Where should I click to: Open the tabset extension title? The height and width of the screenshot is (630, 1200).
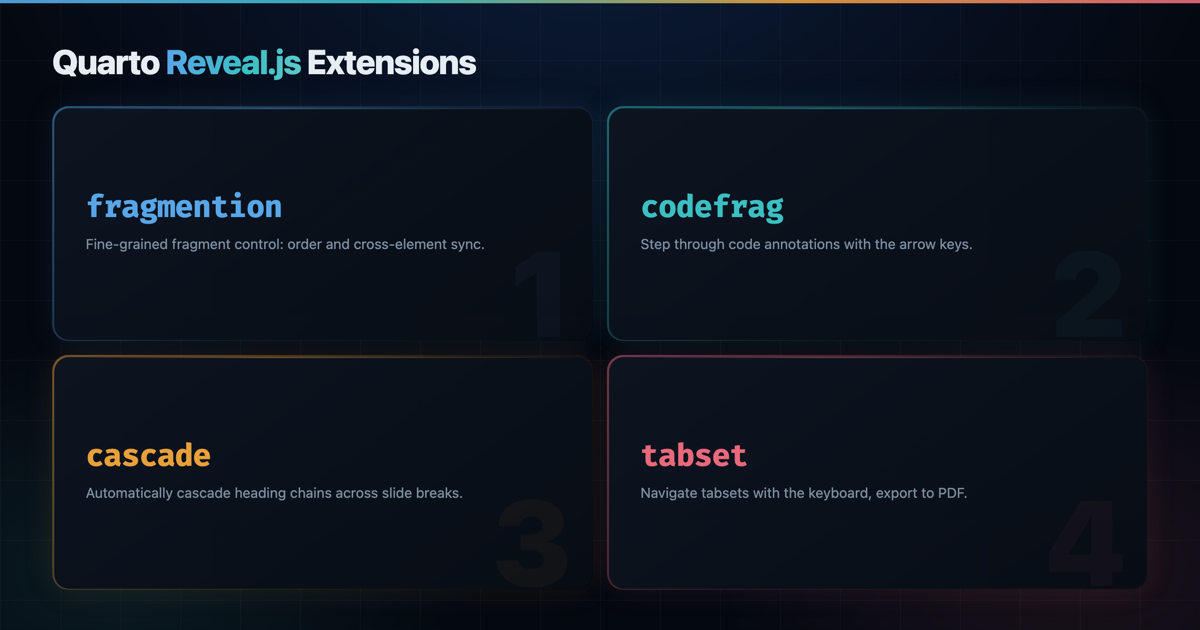pyautogui.click(x=693, y=456)
